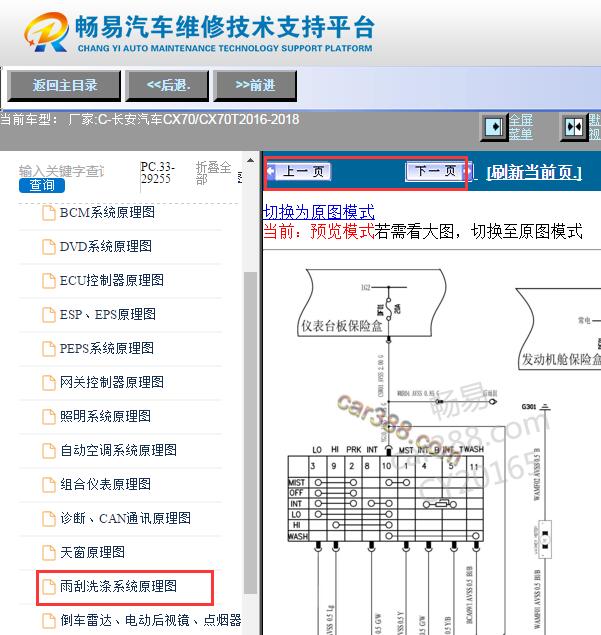Click the full-screen menu icon
The height and width of the screenshot is (635, 601).
(x=494, y=127)
